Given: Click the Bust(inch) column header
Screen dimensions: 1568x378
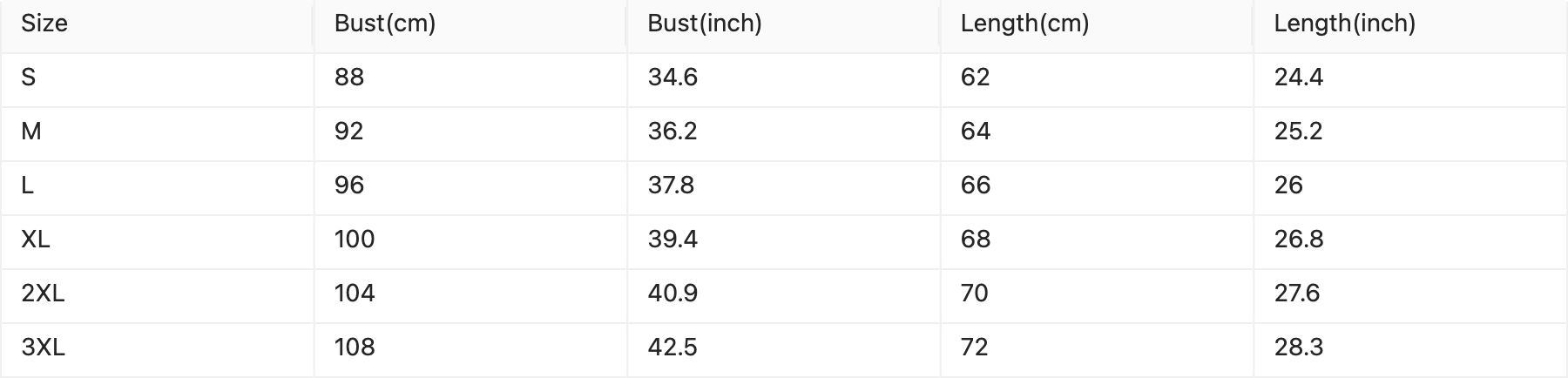Looking at the screenshot, I should click(704, 24).
